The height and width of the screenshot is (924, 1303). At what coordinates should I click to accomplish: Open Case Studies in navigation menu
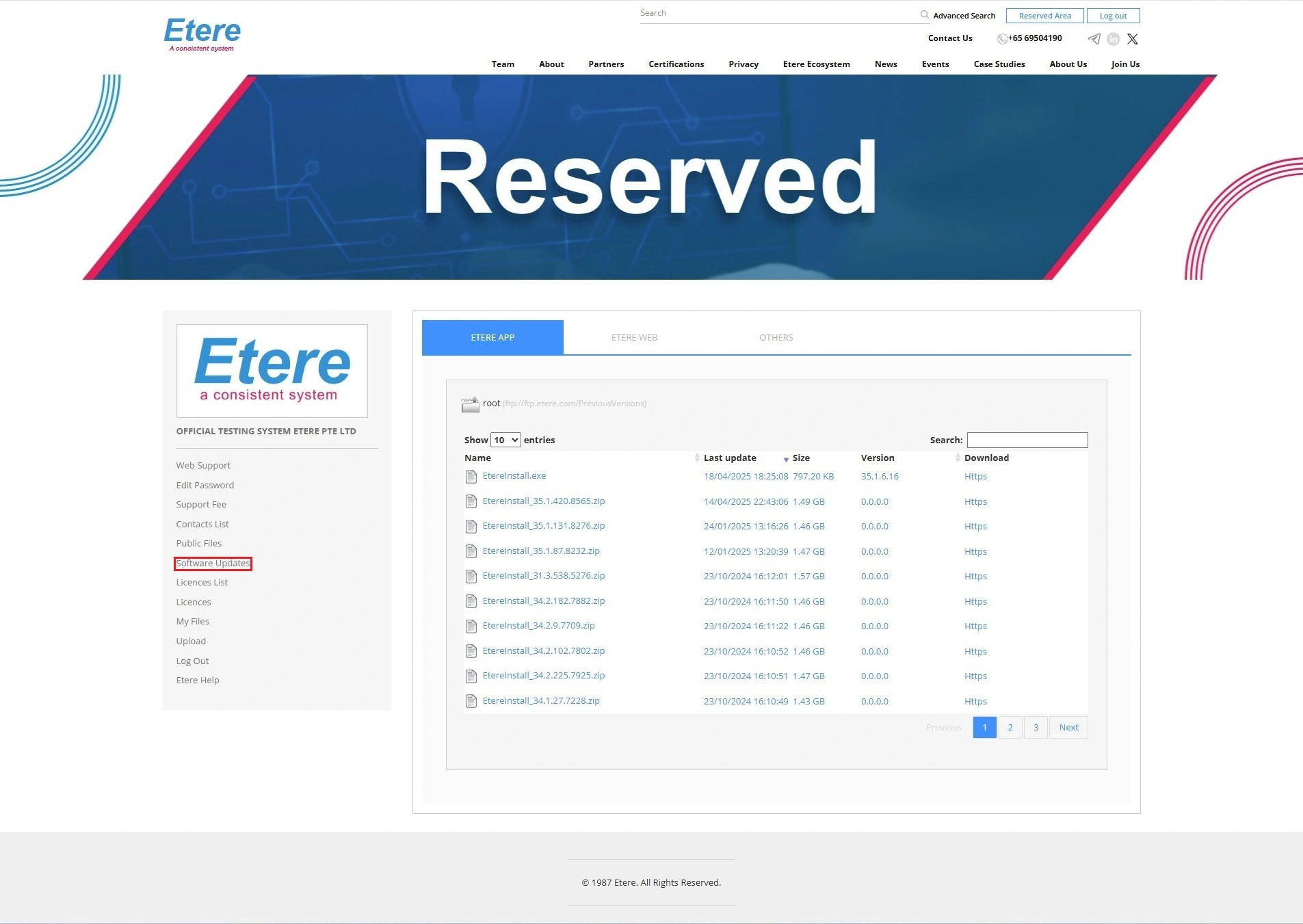click(x=999, y=64)
